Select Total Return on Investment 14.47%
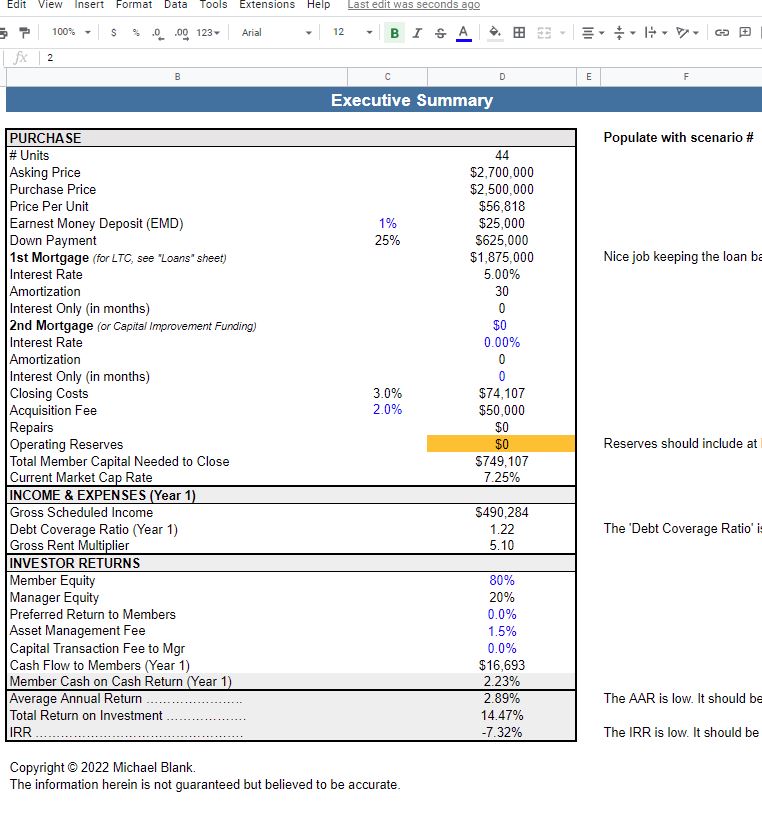The height and width of the screenshot is (820, 762). [x=502, y=715]
